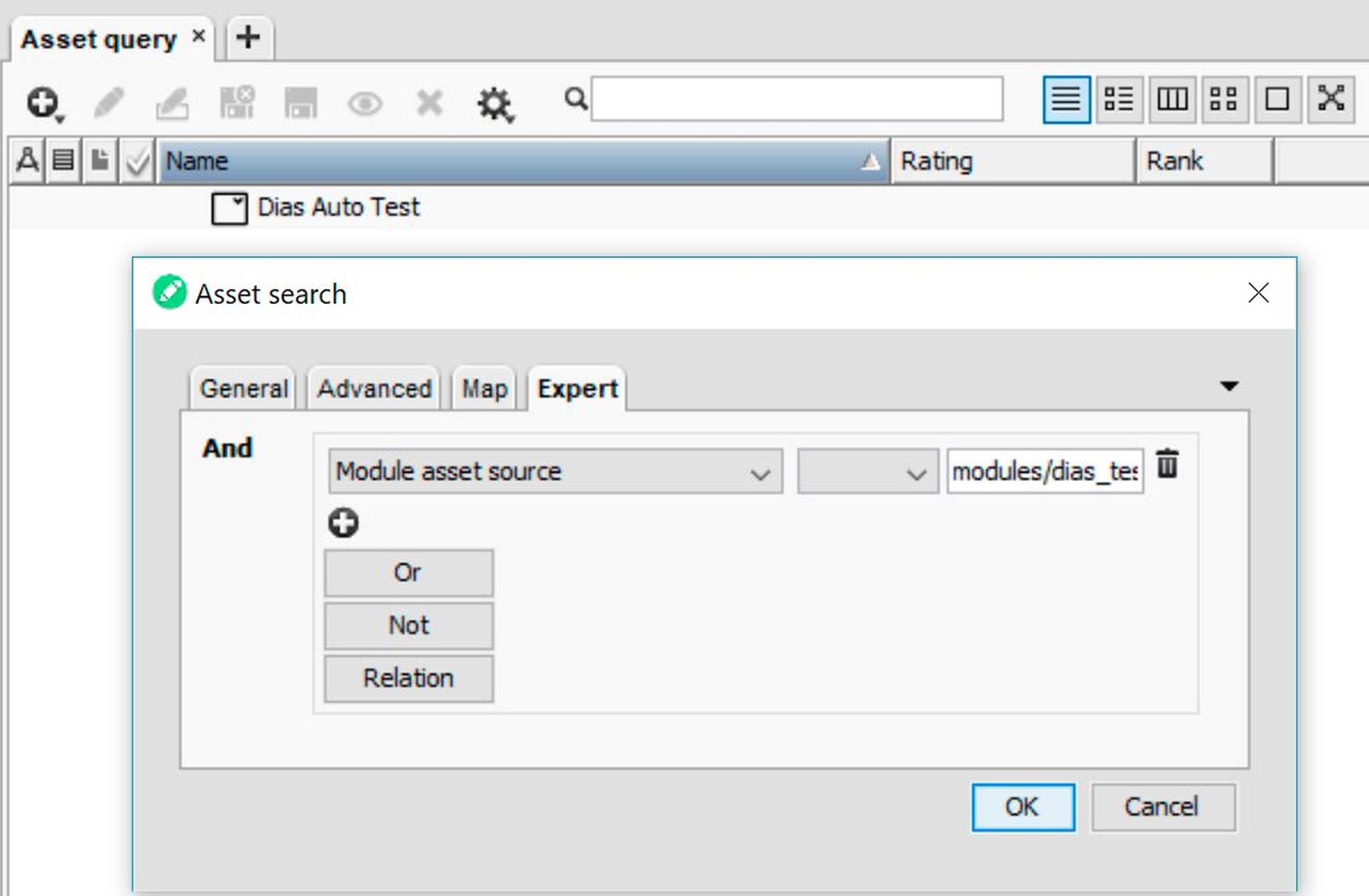1369x896 pixels.
Task: Click the magnifier search icon
Action: 575,99
